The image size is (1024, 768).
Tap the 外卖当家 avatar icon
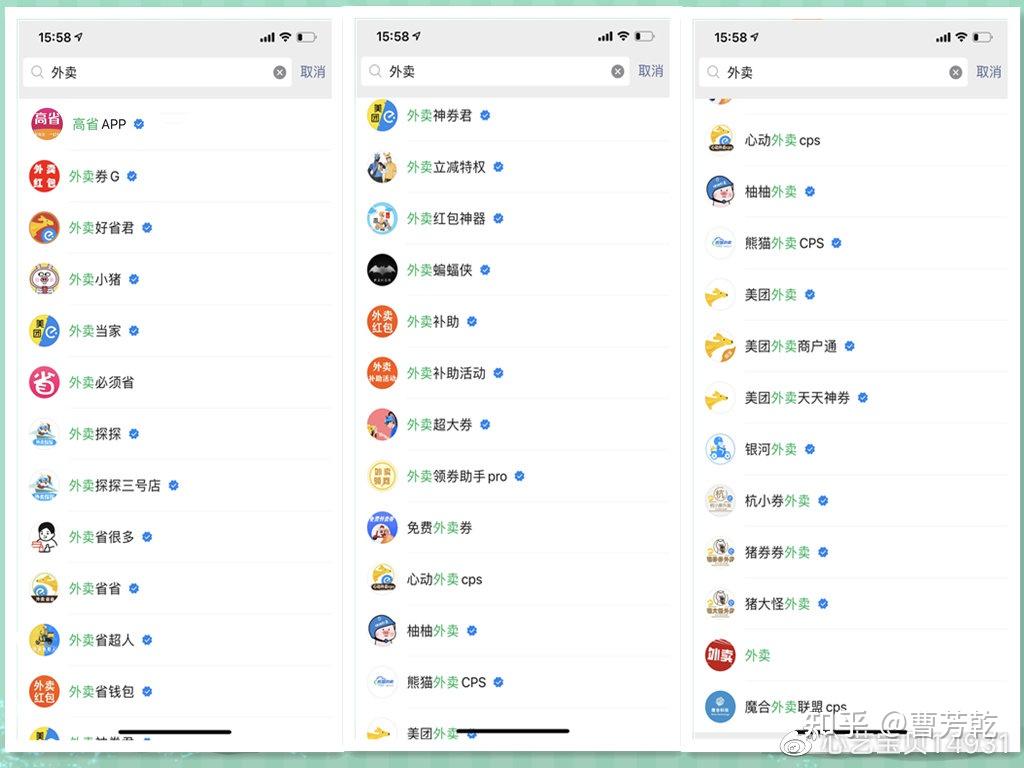coord(44,330)
